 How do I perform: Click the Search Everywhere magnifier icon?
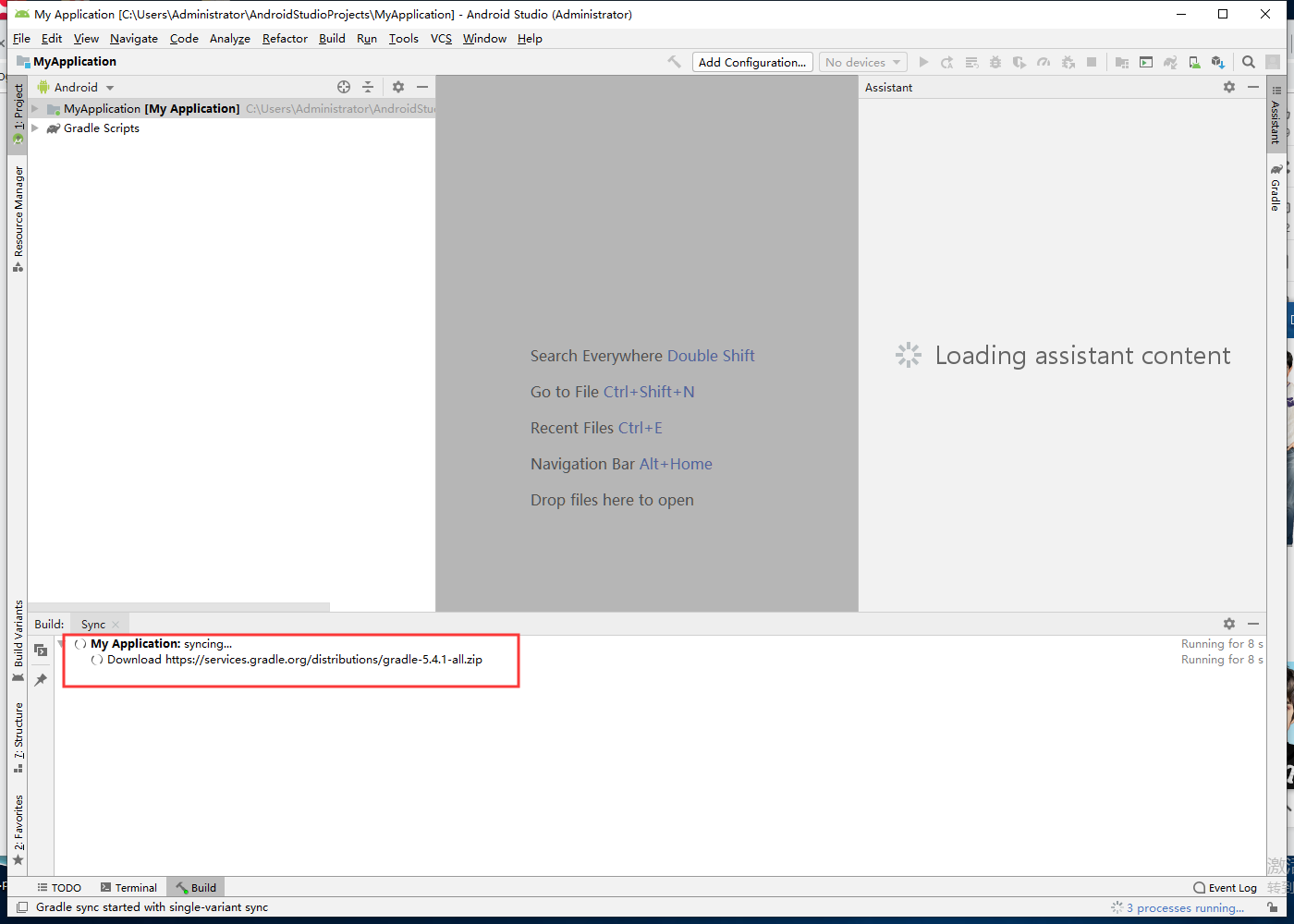click(x=1249, y=62)
